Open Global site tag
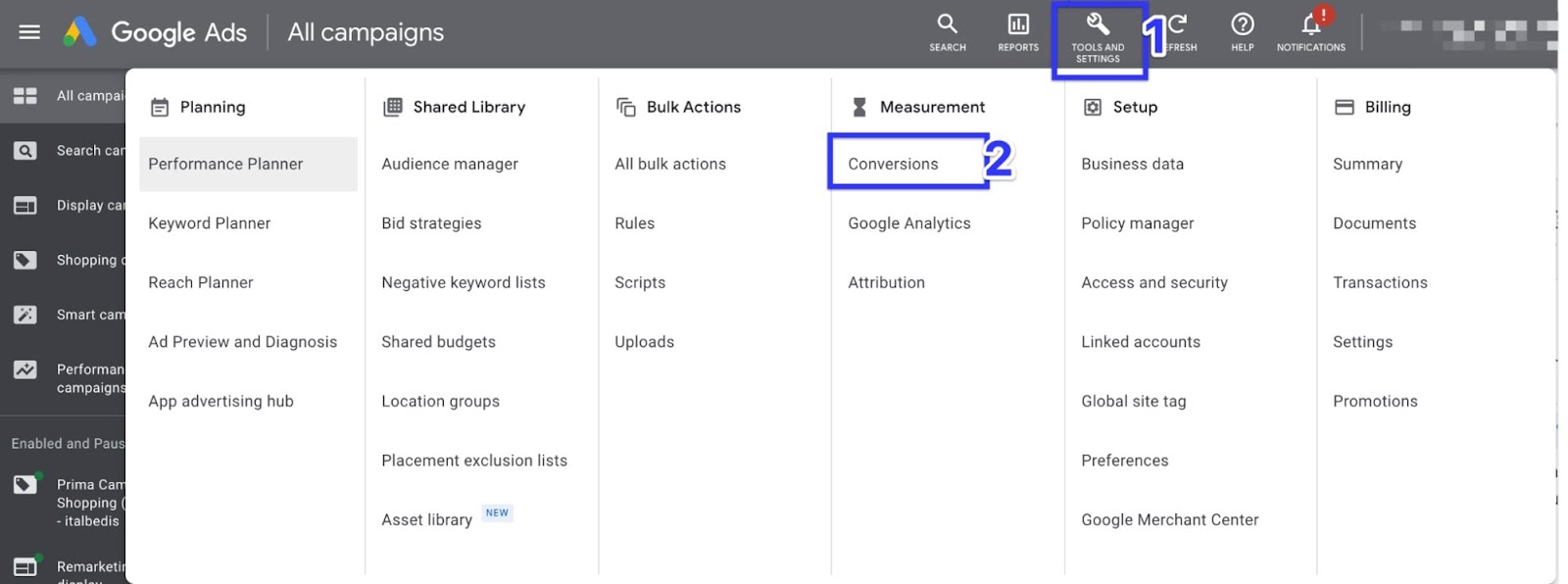 [x=1133, y=401]
